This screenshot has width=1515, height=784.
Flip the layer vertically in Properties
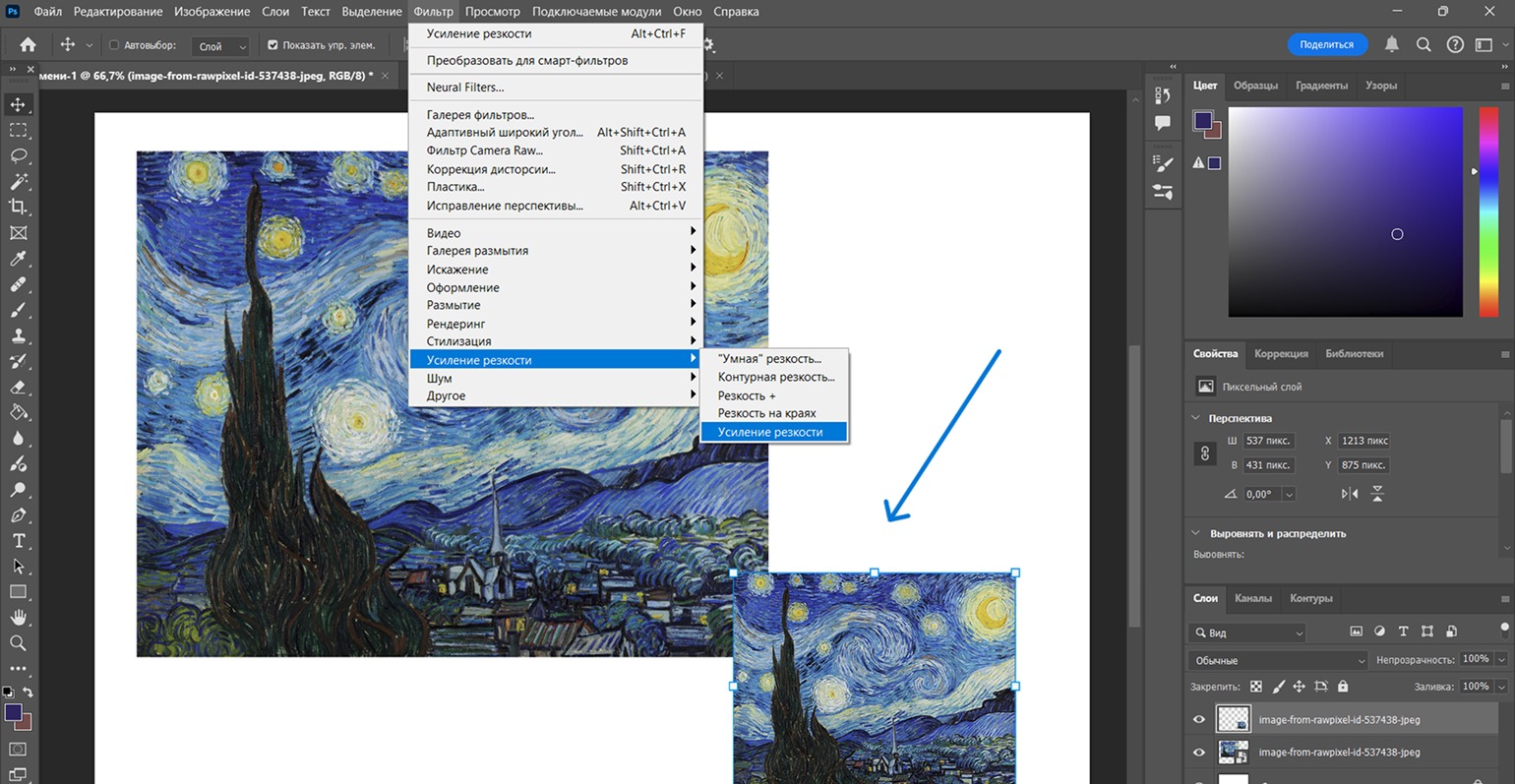[x=1377, y=494]
